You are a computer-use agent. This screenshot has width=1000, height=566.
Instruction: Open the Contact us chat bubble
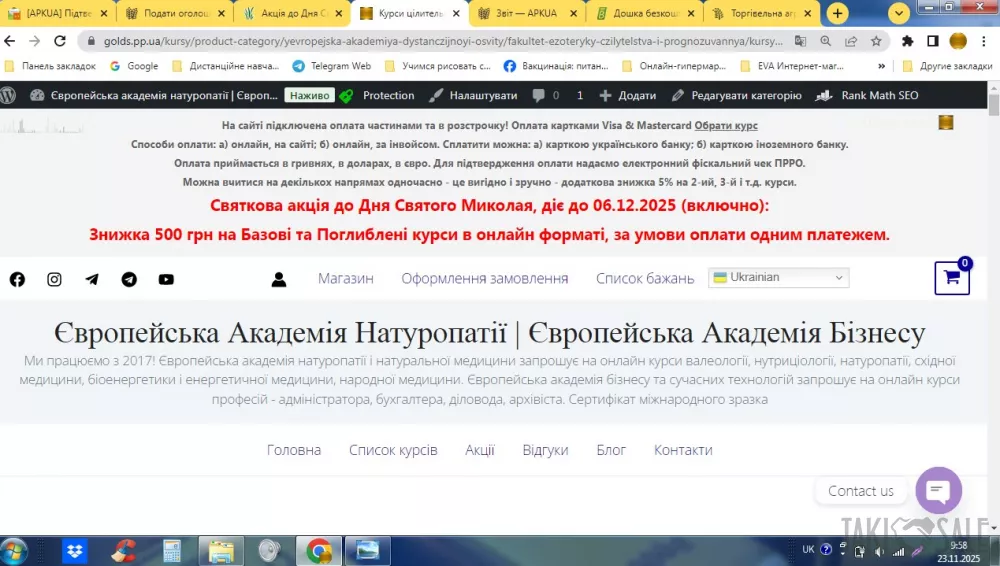click(938, 490)
